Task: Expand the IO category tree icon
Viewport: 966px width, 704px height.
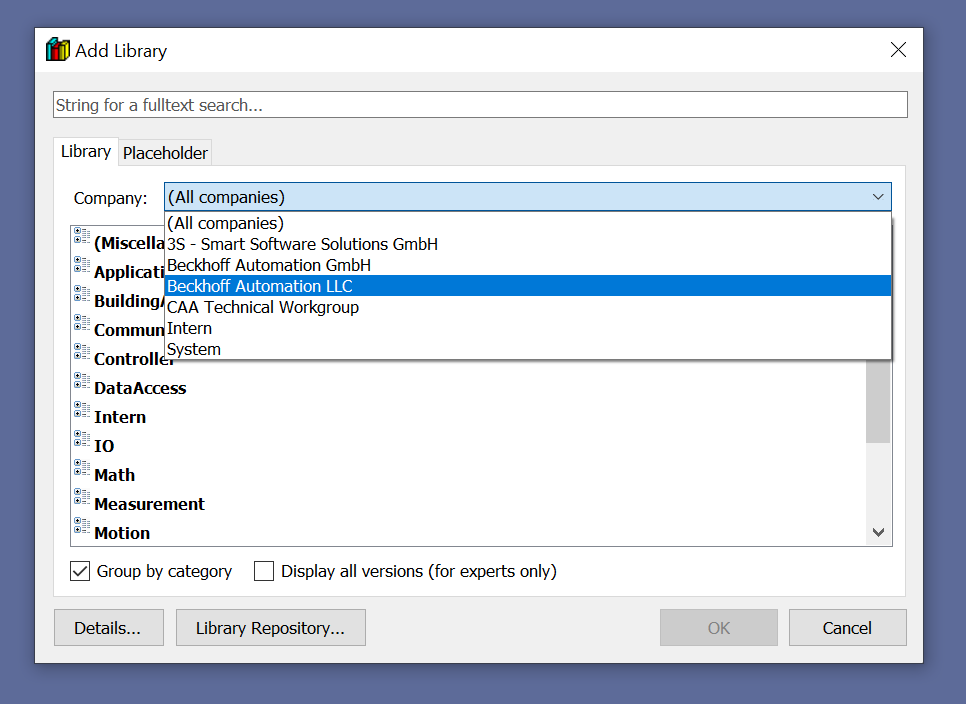Action: pyautogui.click(x=82, y=438)
